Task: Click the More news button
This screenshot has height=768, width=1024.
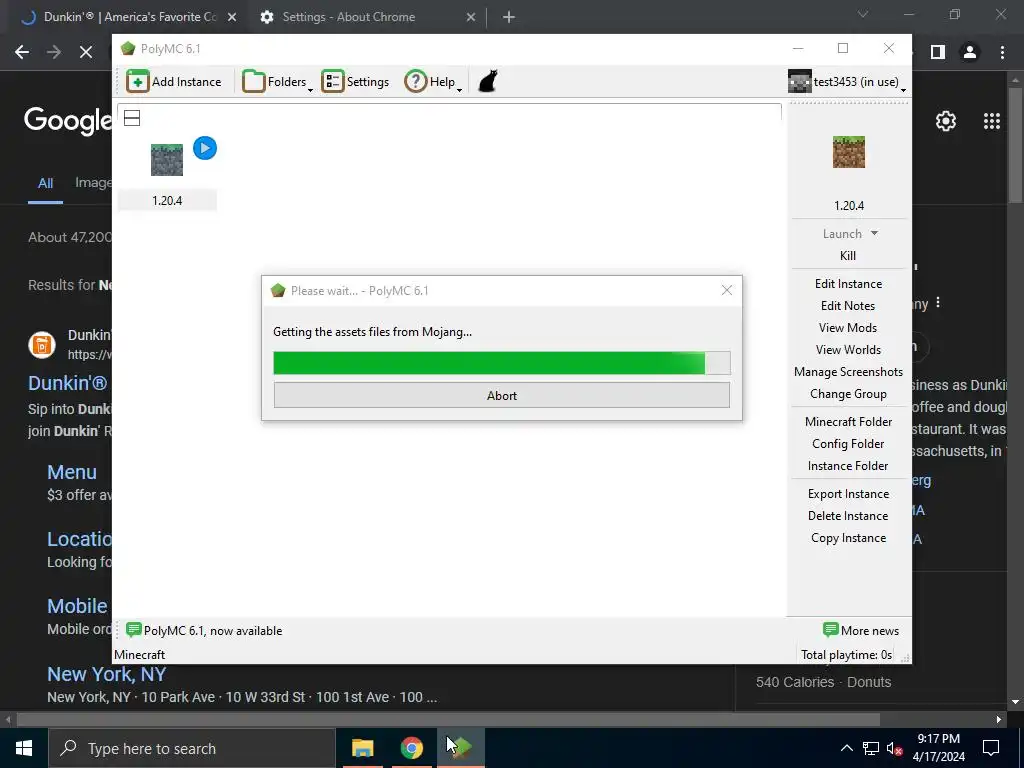Action: click(x=861, y=630)
